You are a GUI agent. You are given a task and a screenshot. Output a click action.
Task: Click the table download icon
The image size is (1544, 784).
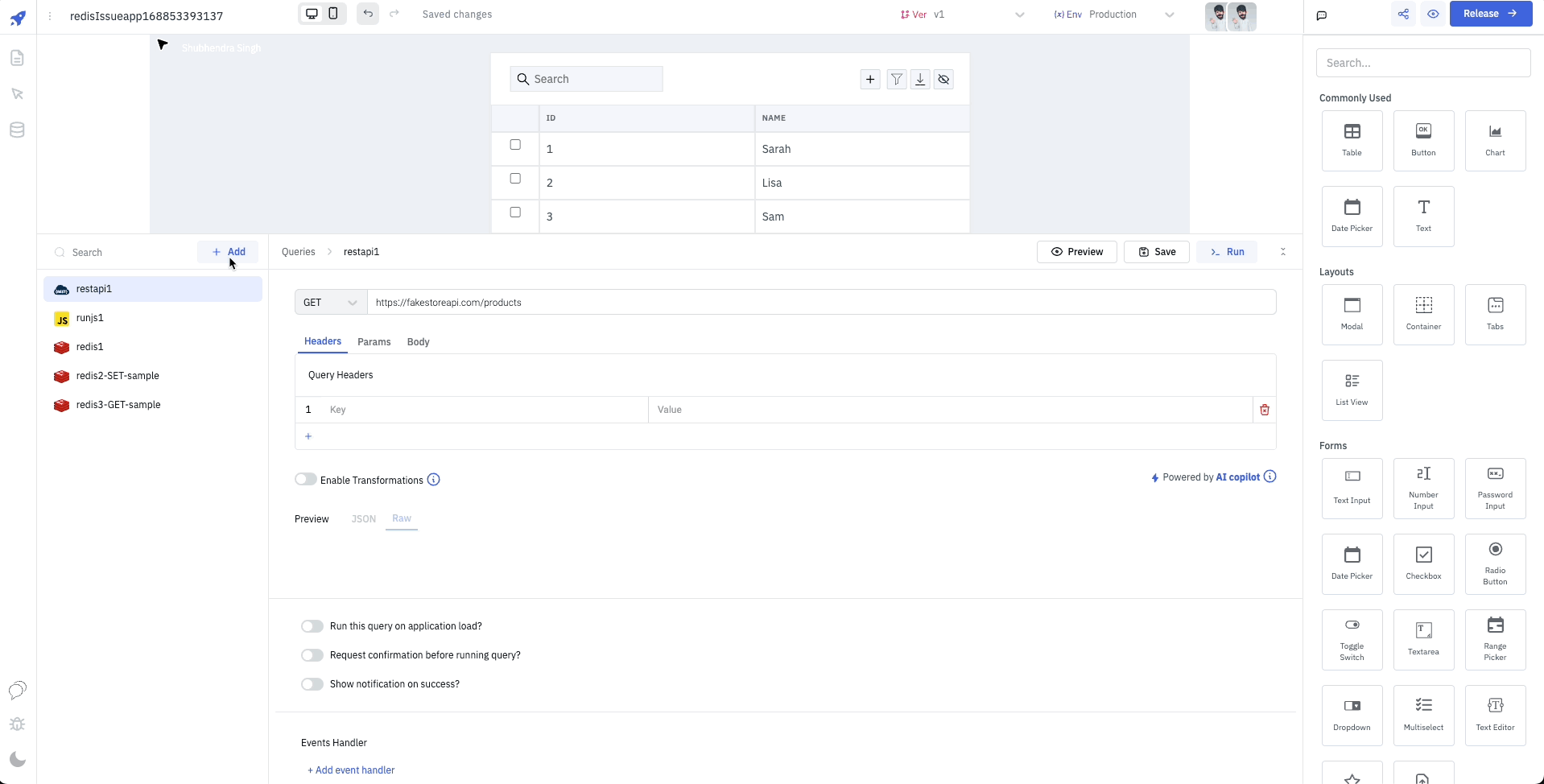[x=920, y=79]
